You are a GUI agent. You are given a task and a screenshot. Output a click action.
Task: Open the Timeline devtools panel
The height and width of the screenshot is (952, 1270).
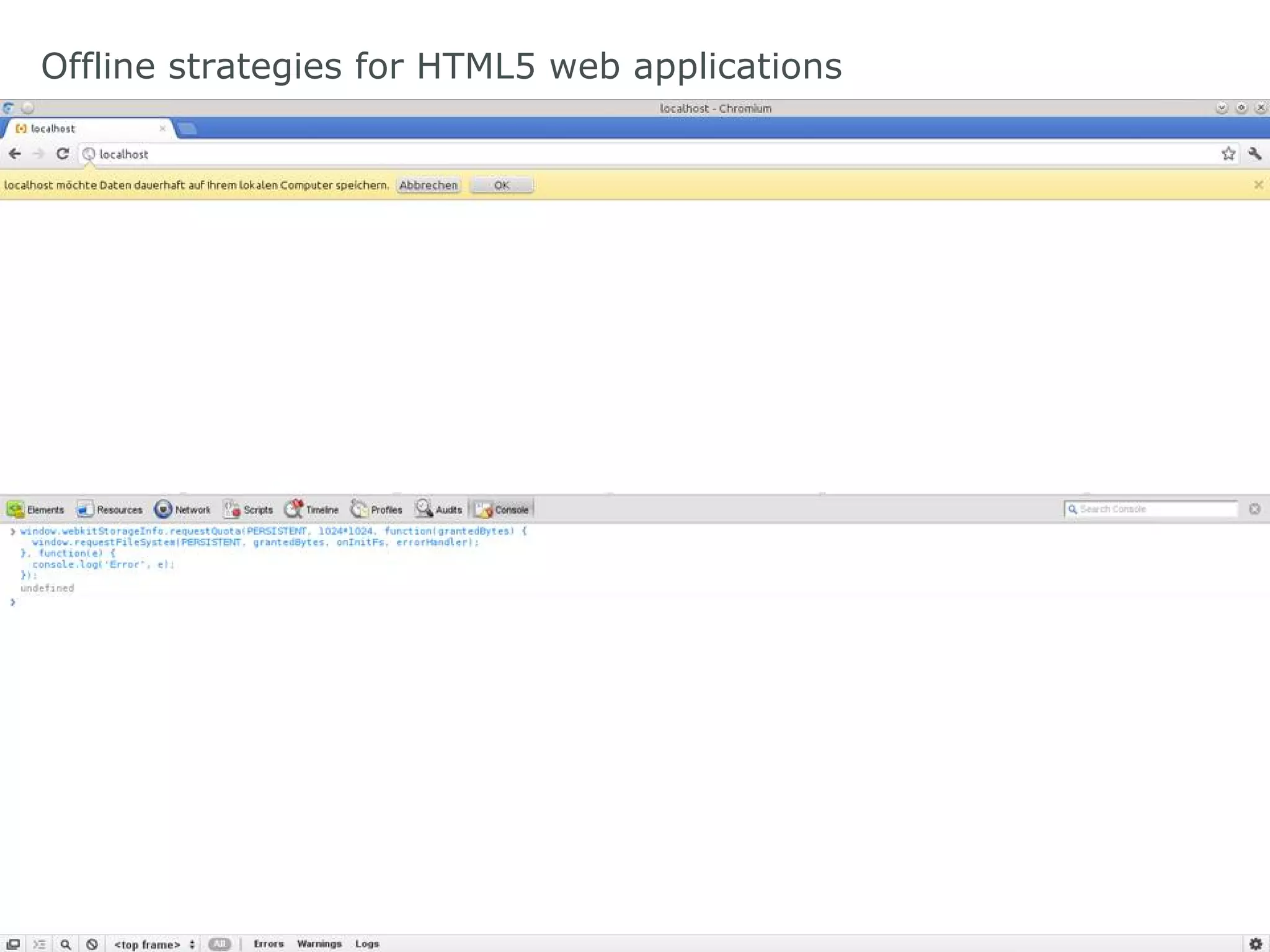pyautogui.click(x=312, y=509)
